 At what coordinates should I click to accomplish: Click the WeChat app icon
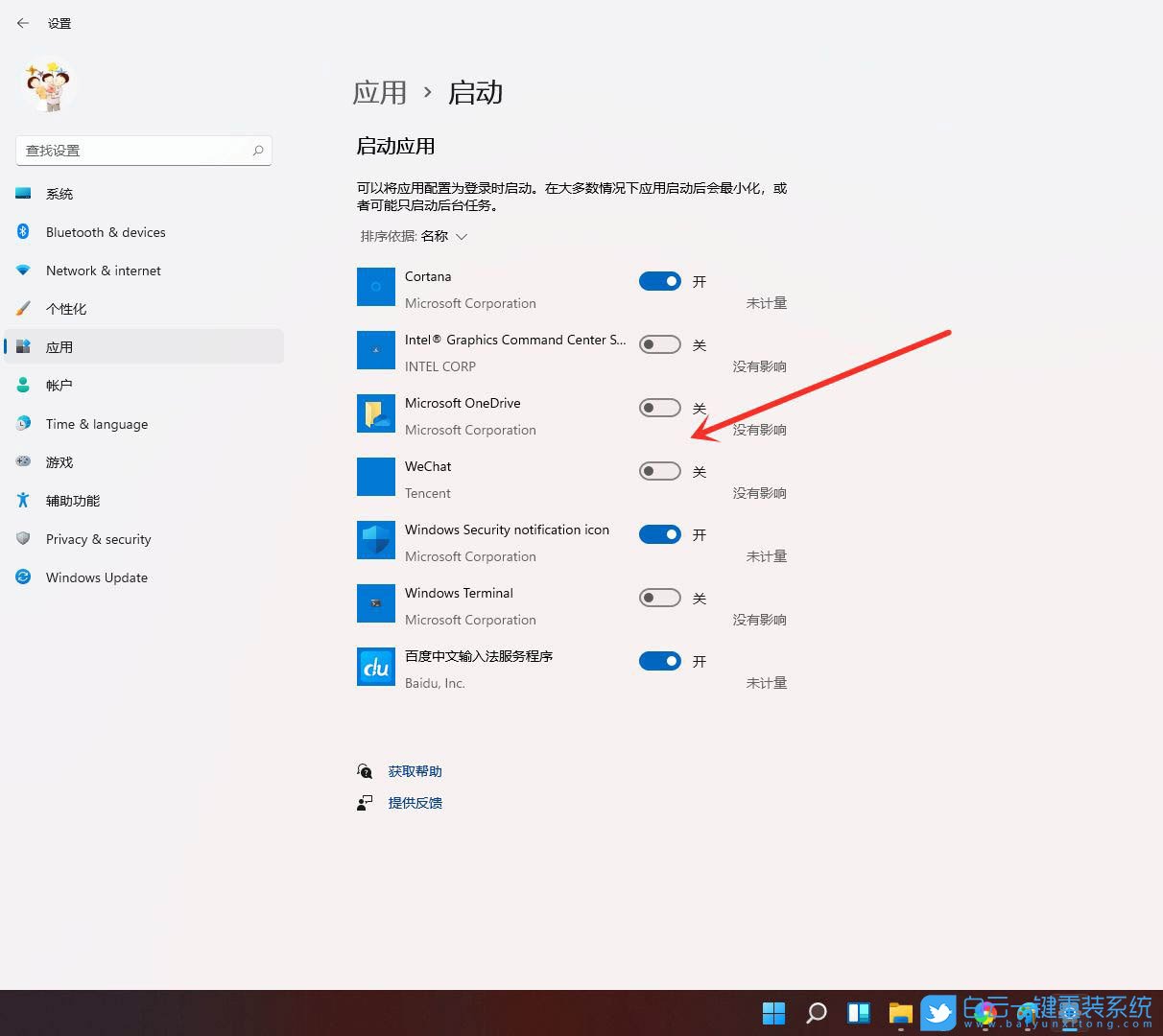pyautogui.click(x=375, y=476)
